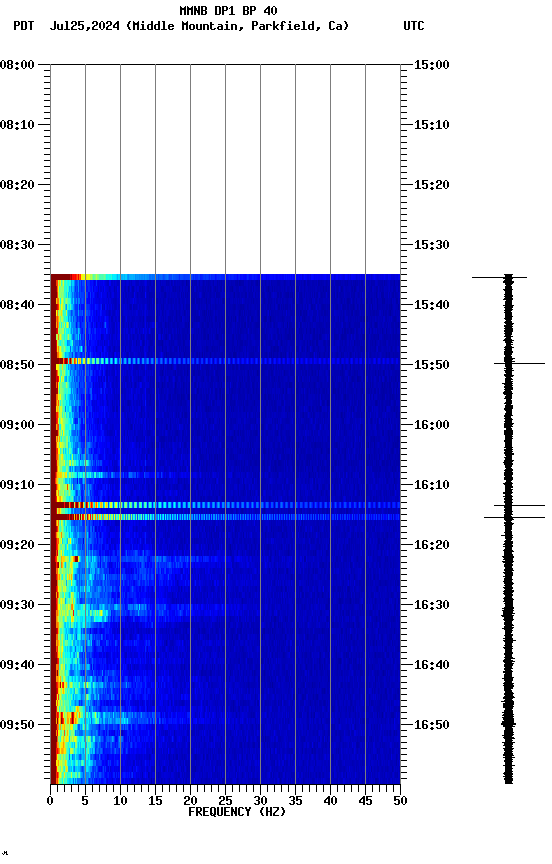
Task: Click the 09:30 PDT time label
Action: 17,605
